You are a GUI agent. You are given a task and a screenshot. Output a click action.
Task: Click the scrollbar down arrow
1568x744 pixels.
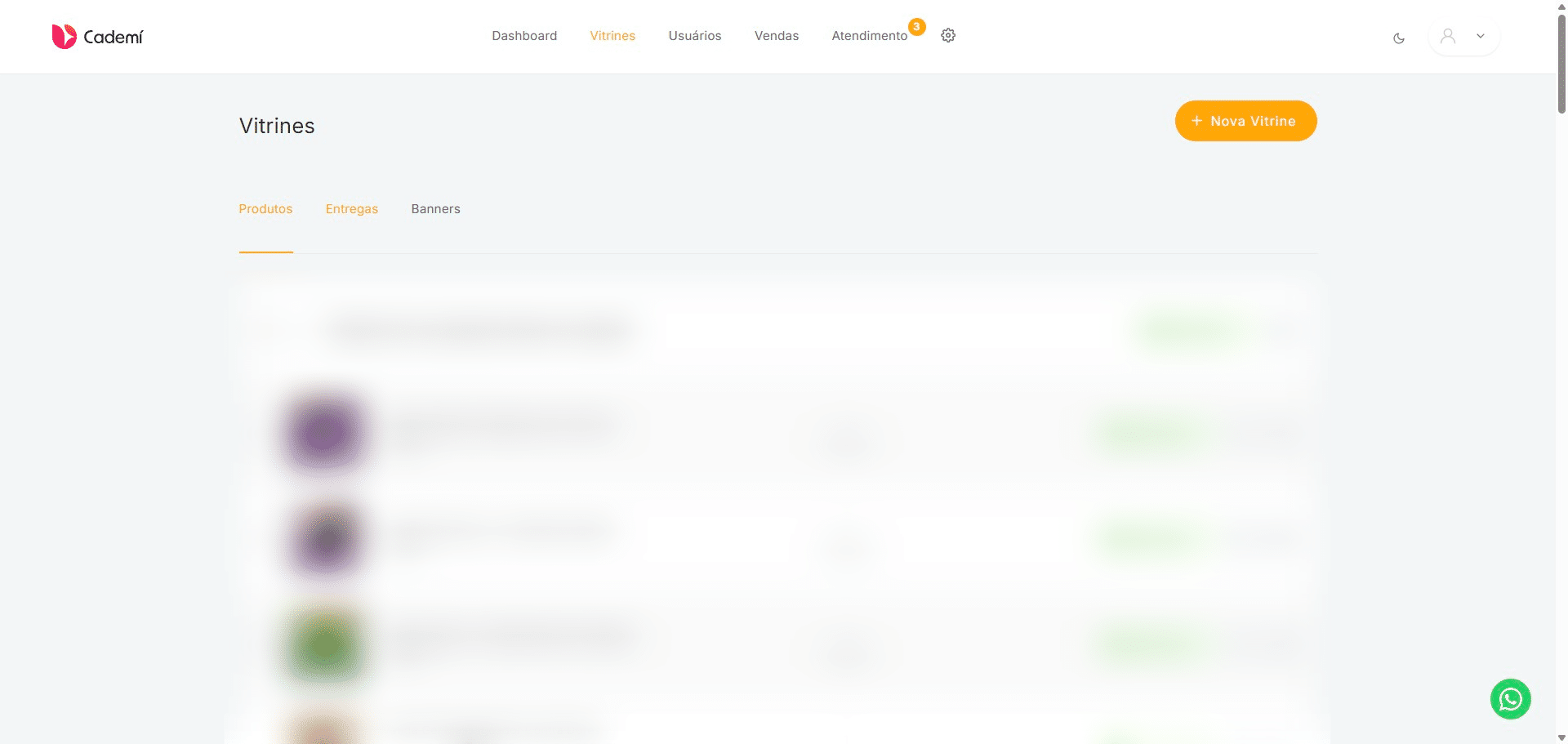click(x=1561, y=737)
